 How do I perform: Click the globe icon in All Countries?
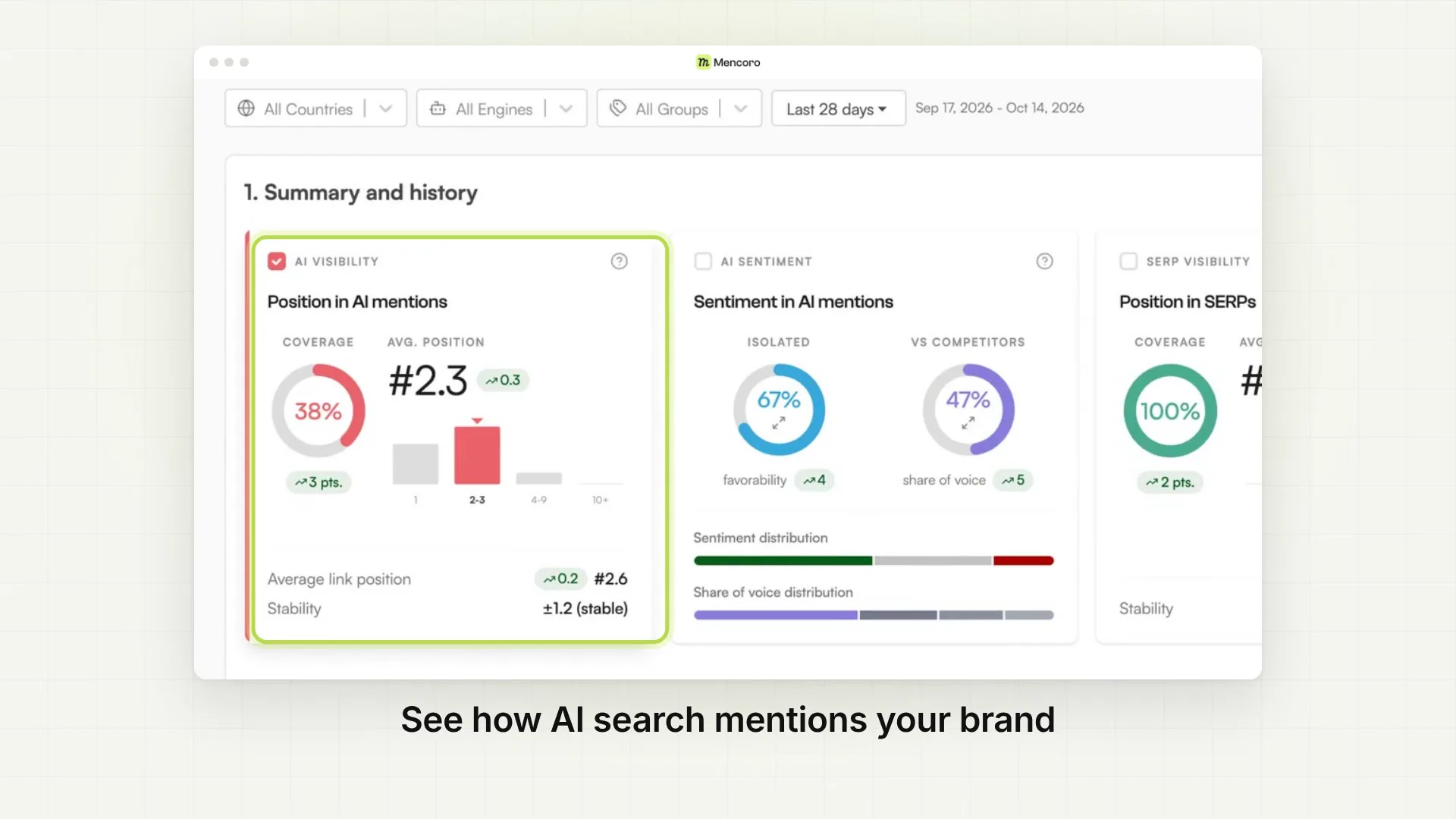pyautogui.click(x=246, y=108)
